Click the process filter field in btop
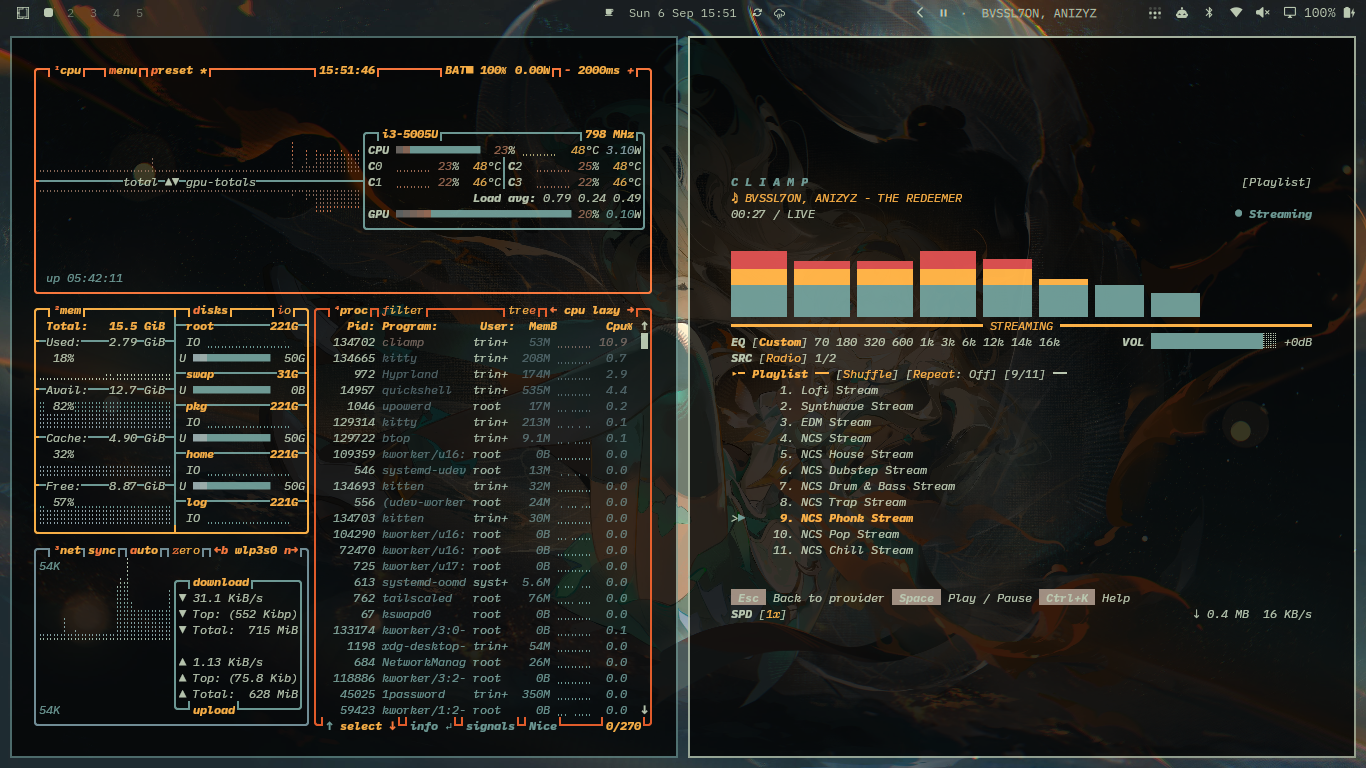1366x768 pixels. coord(402,310)
